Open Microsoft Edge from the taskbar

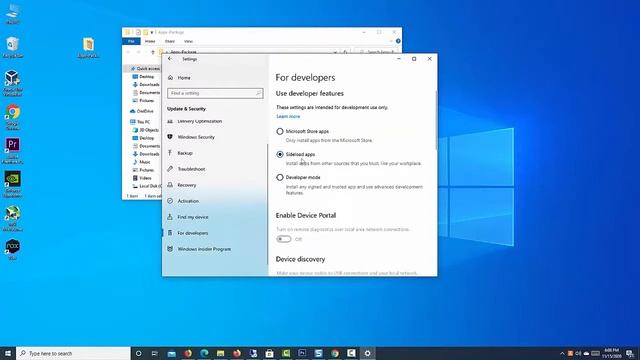pos(204,353)
